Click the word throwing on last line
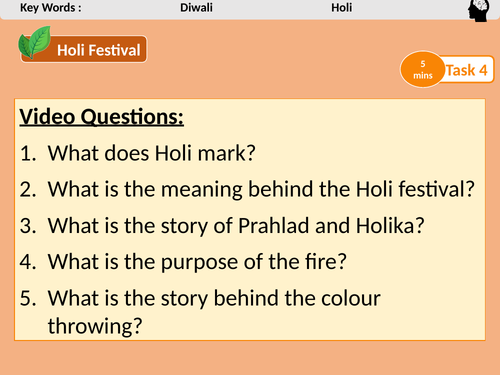500x375 pixels. click(95, 326)
